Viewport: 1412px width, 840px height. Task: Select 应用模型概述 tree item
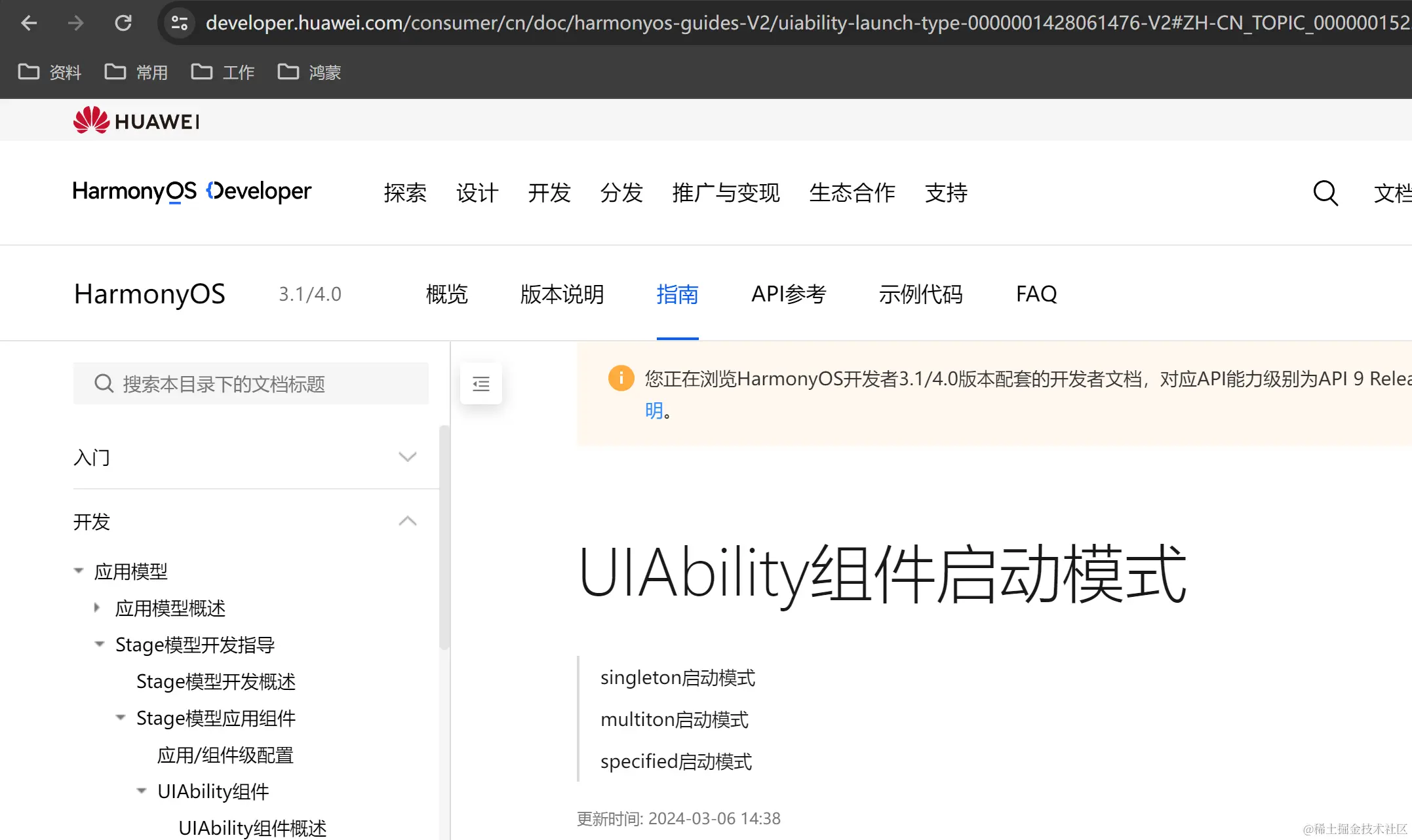(x=170, y=608)
